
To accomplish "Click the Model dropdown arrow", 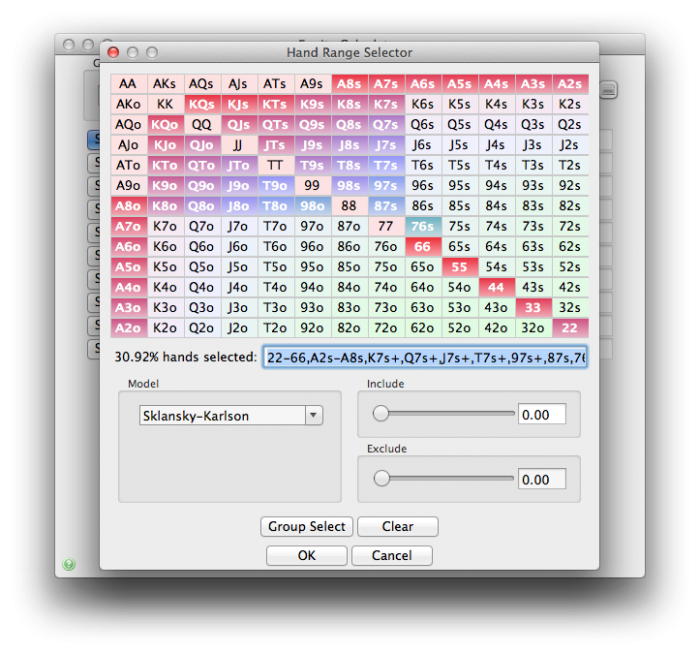I will [x=313, y=415].
